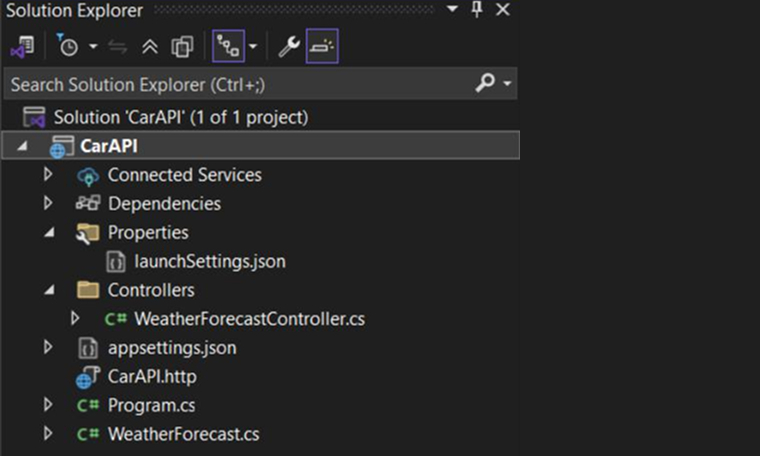The width and height of the screenshot is (760, 456).
Task: Collapse All tree nodes button
Action: [x=150, y=47]
